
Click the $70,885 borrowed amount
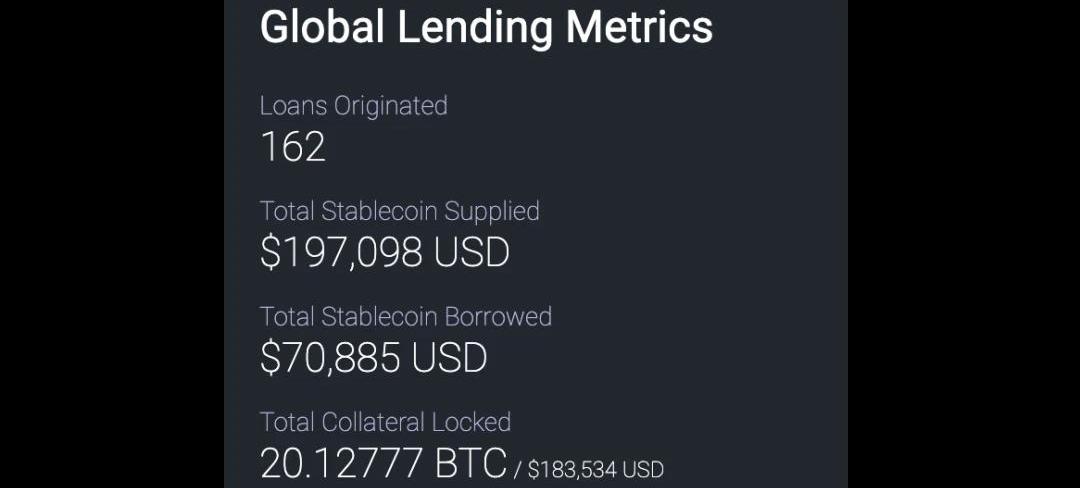click(x=330, y=358)
